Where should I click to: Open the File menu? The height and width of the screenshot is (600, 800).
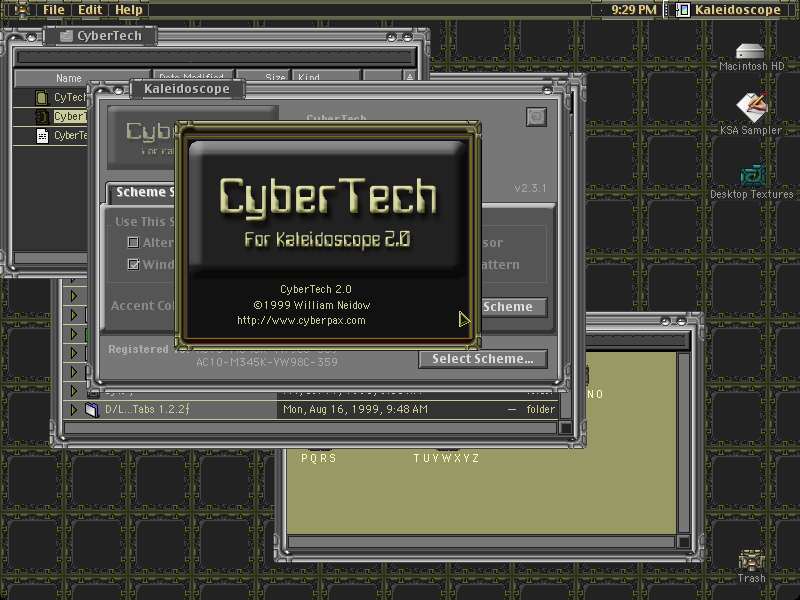(x=54, y=10)
